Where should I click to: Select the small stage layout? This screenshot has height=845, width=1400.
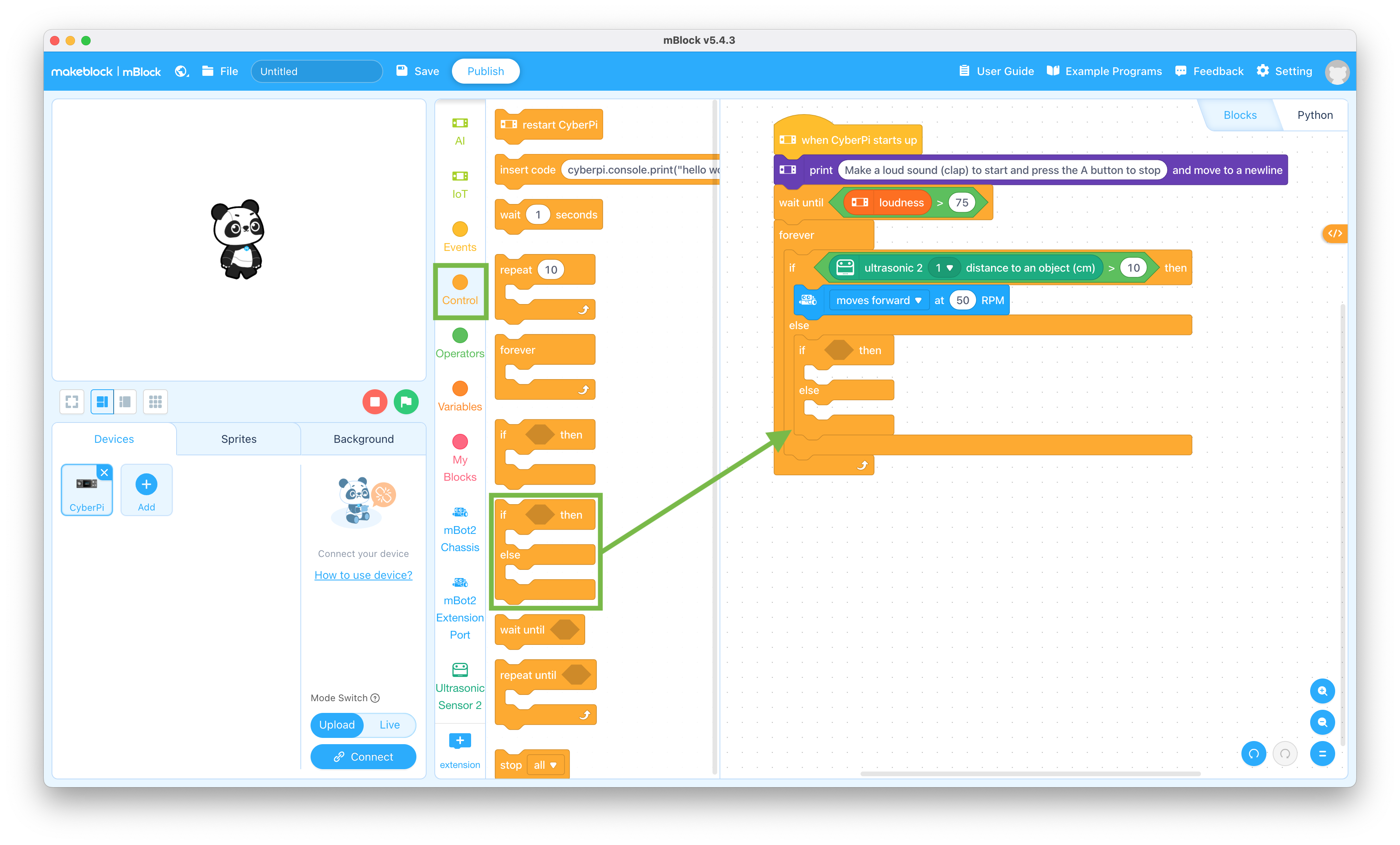(125, 401)
